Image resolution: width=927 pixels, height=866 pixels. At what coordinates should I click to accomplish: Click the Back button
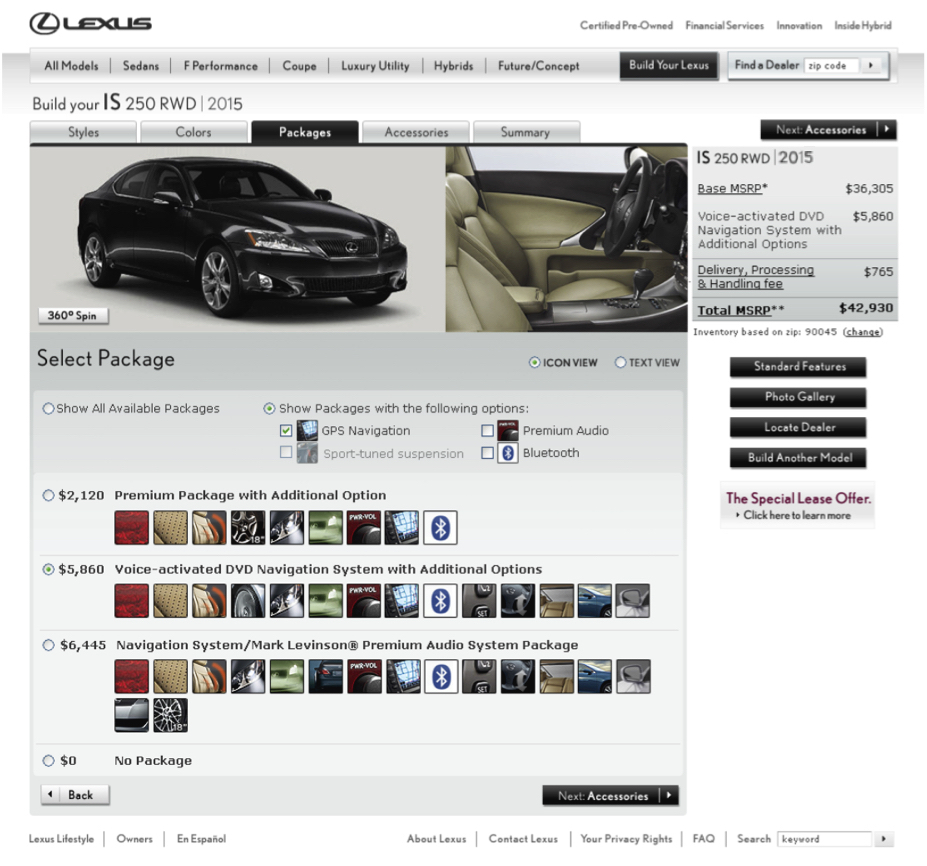(x=75, y=795)
